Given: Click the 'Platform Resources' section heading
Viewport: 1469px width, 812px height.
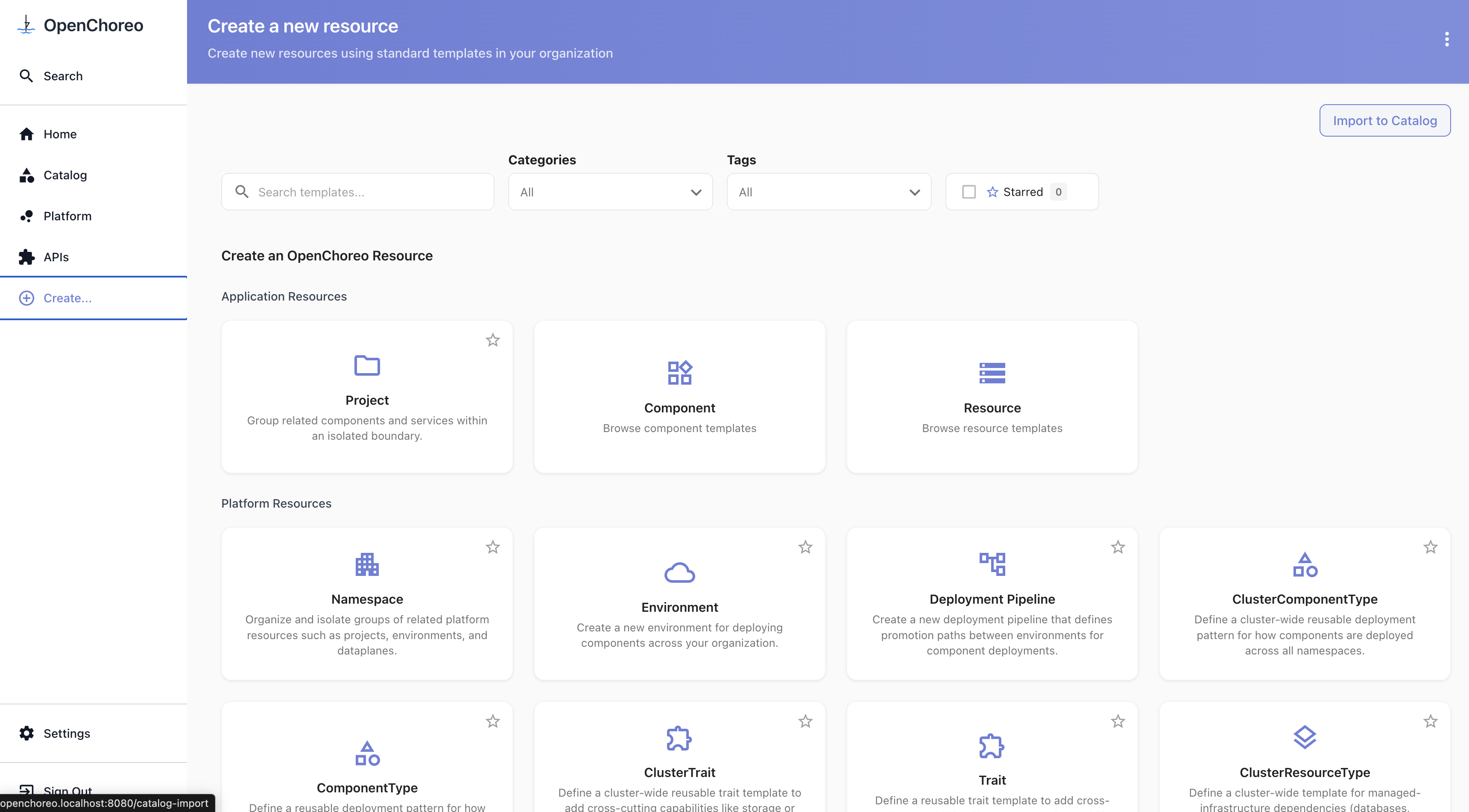Looking at the screenshot, I should click(x=276, y=503).
